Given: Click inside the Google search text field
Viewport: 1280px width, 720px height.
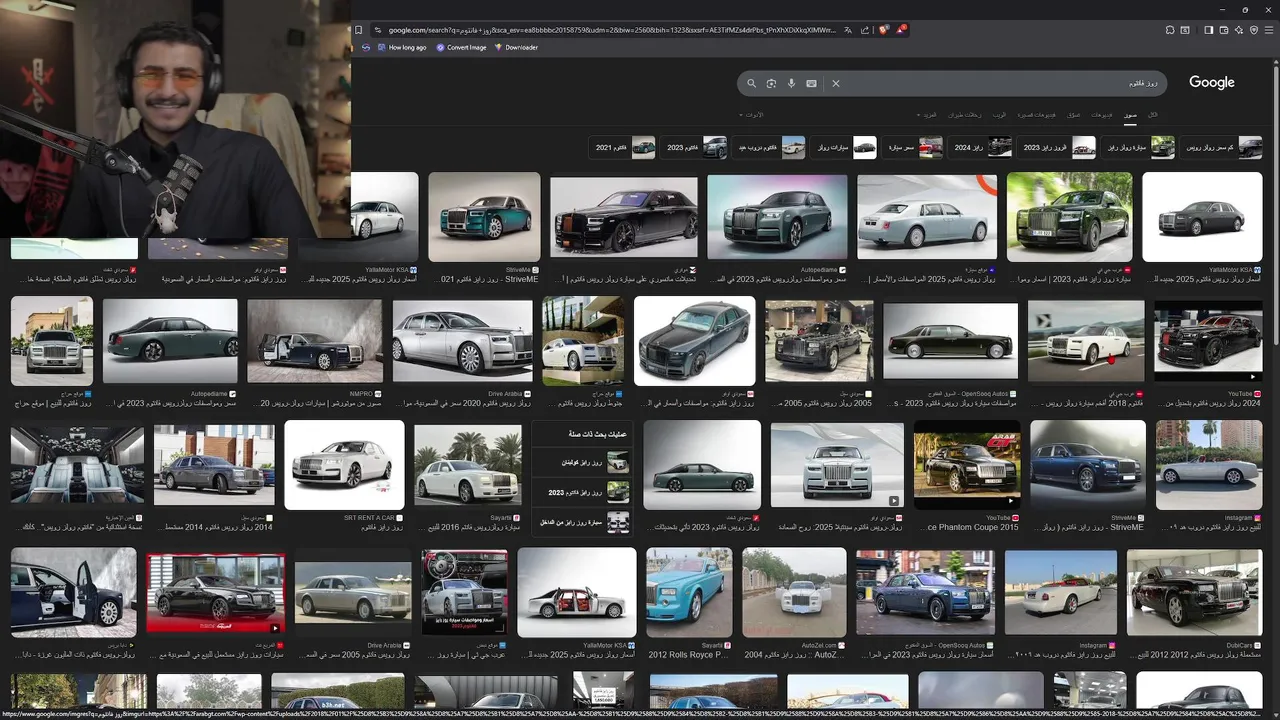Looking at the screenshot, I should pos(1002,84).
